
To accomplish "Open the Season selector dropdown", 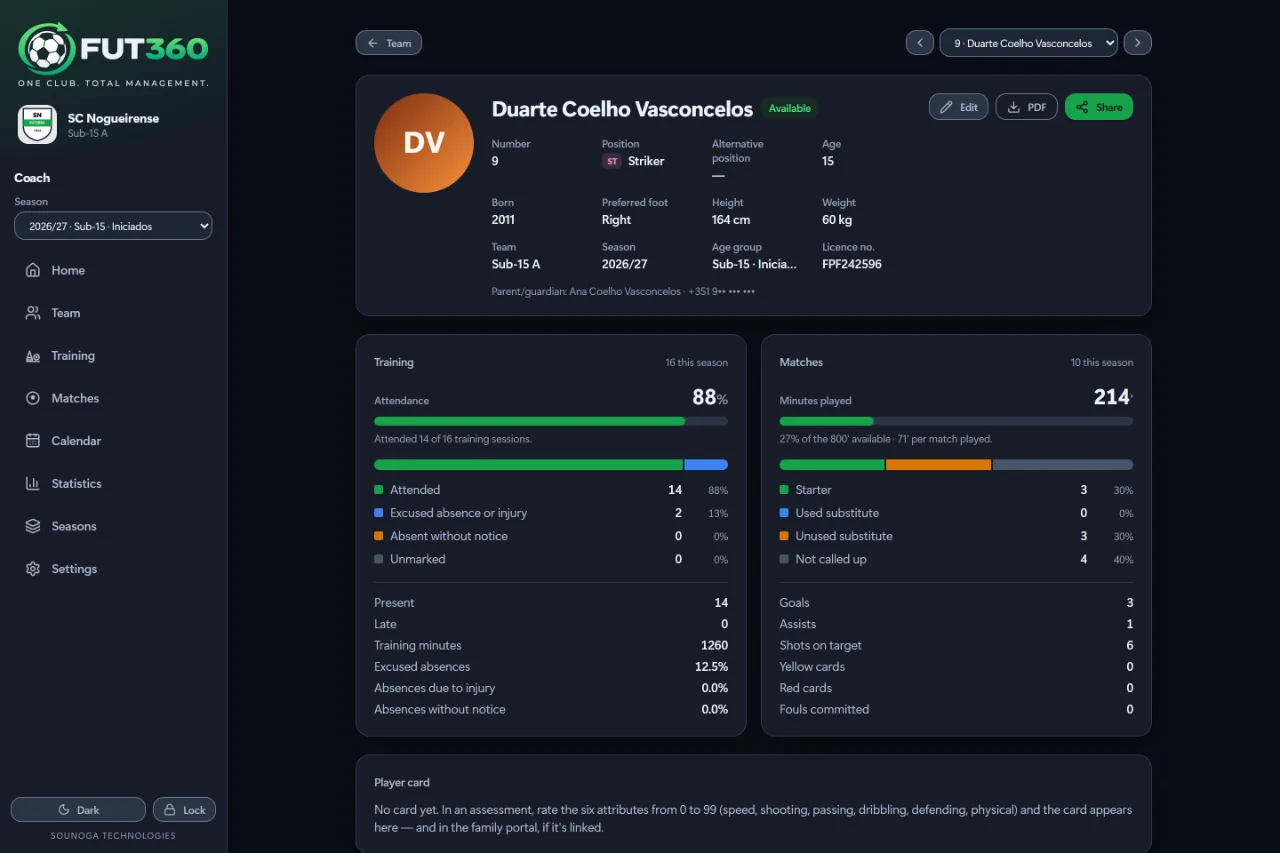I will click(113, 226).
